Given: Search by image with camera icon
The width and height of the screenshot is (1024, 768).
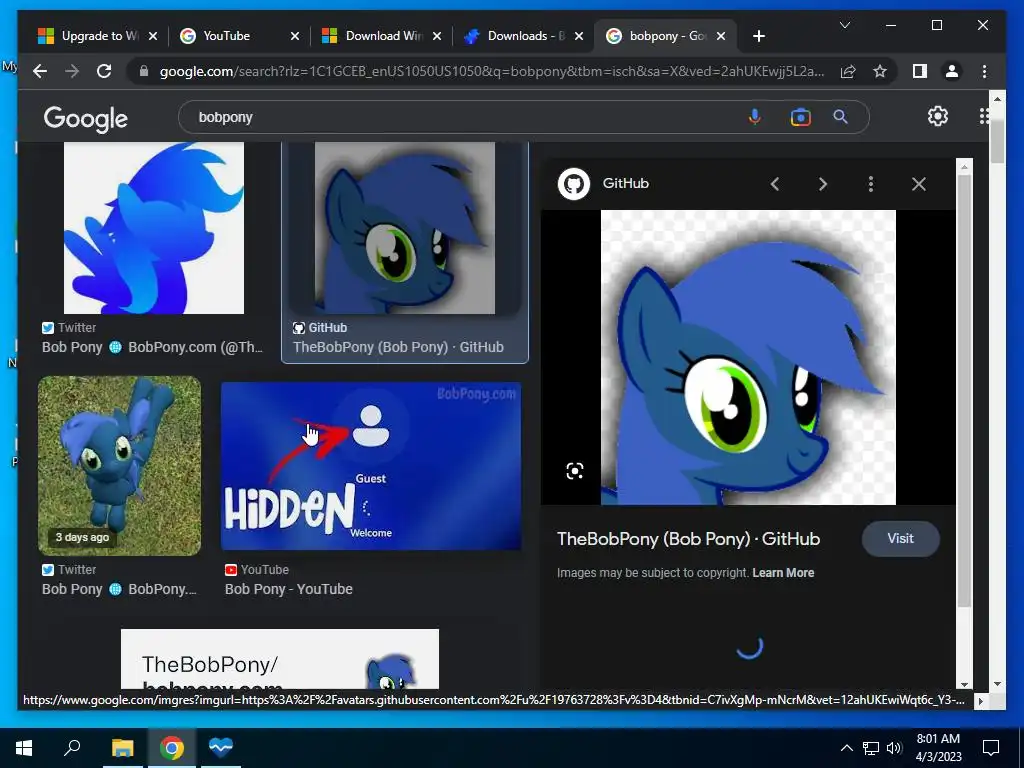Looking at the screenshot, I should pos(800,117).
